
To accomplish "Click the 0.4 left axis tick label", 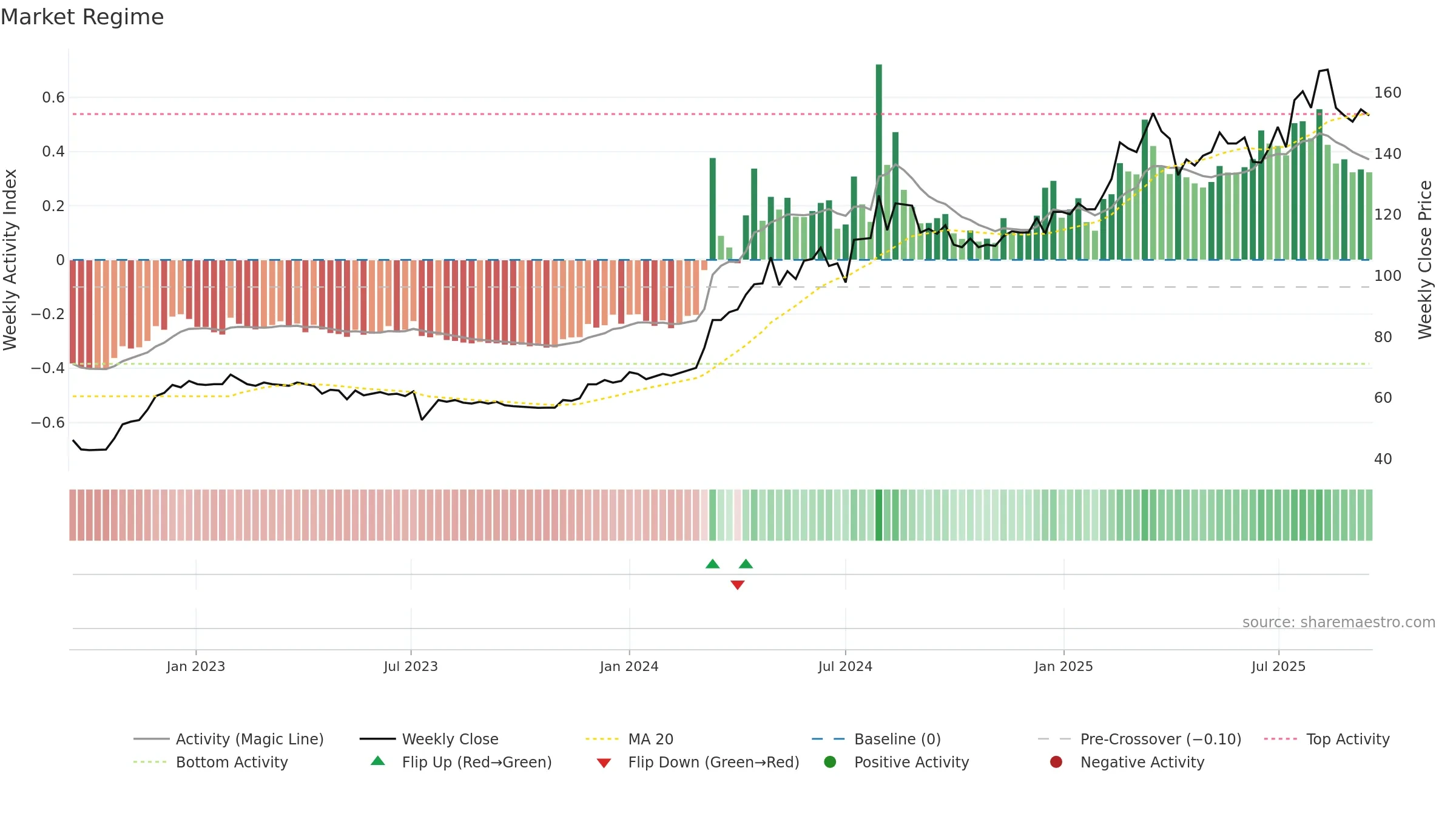I will click(53, 152).
